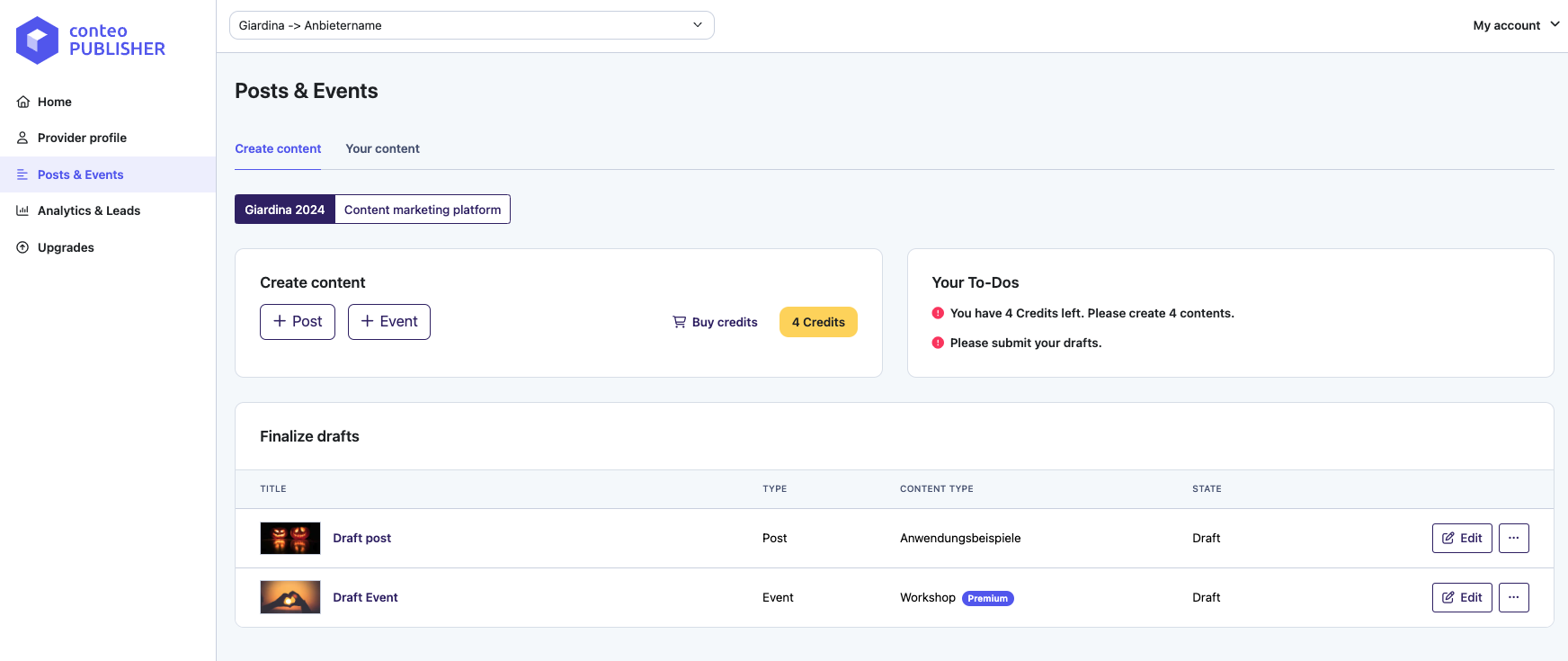The width and height of the screenshot is (1568, 661).
Task: Go to Home in the sidebar
Action: point(108,102)
